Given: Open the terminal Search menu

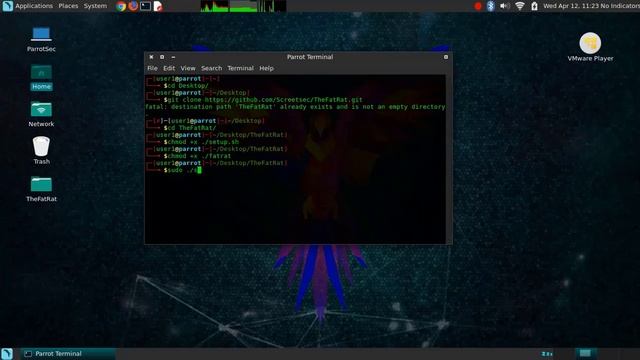Looking at the screenshot, I should (x=211, y=68).
